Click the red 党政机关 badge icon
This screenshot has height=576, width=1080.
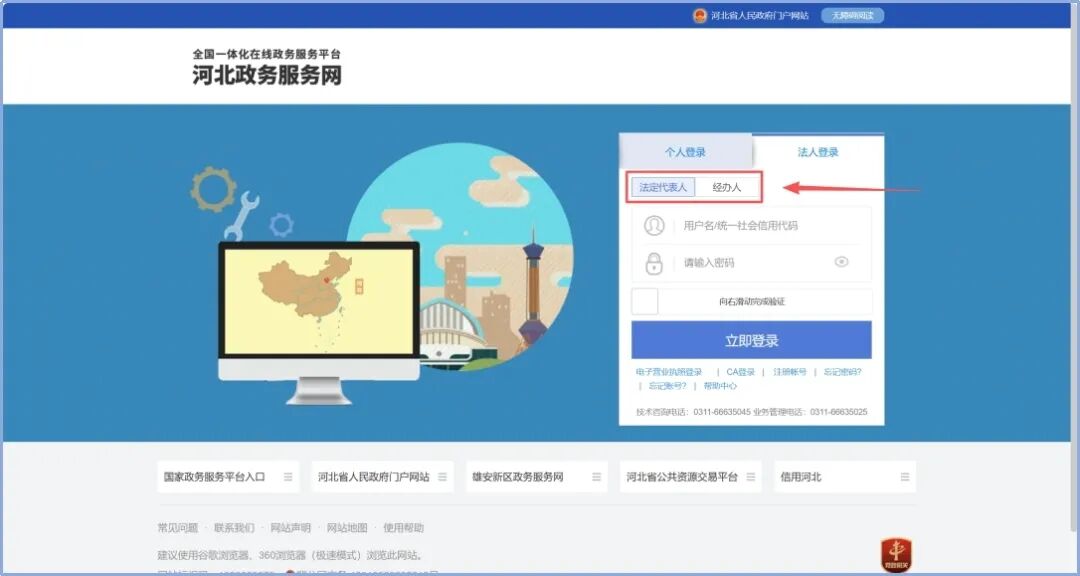(x=896, y=555)
